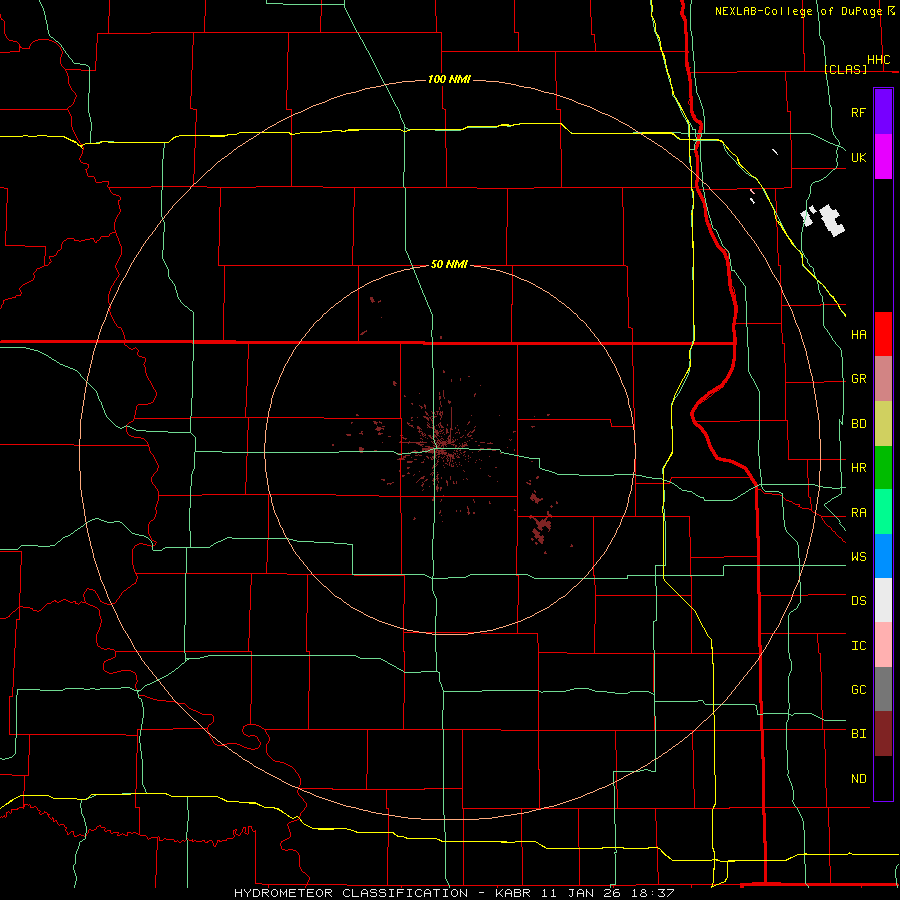This screenshot has height=900, width=900.
Task: Select the GR legend color block
Action: click(x=883, y=378)
